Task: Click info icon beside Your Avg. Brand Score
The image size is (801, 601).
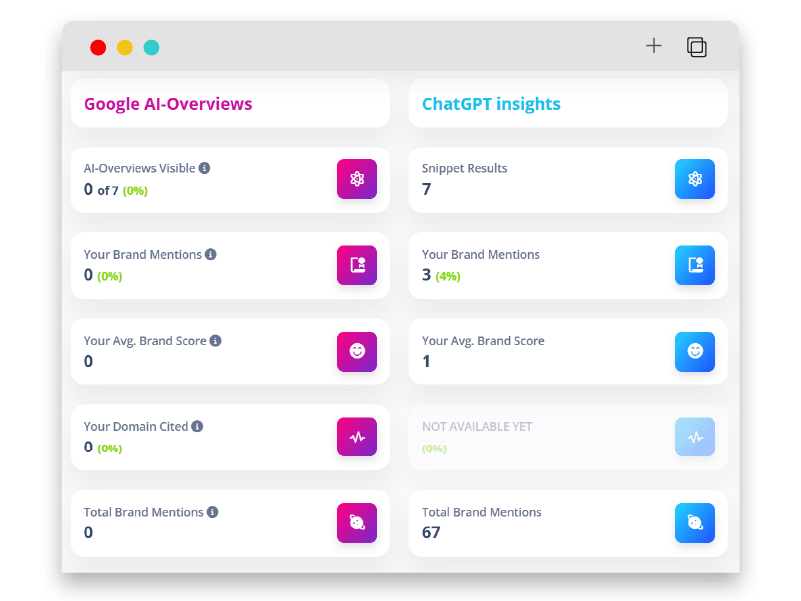Action: pos(215,340)
